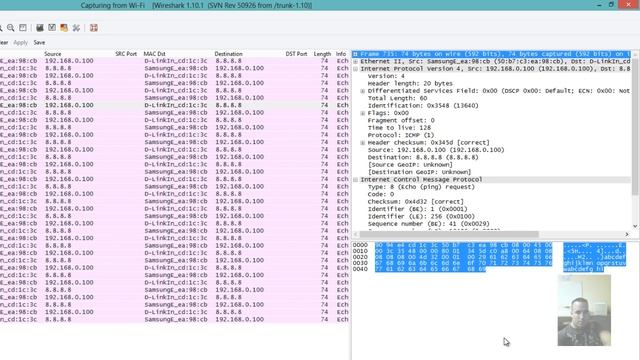This screenshot has width=640, height=360.
Task: Sort by the Destination column header
Action: click(229, 54)
